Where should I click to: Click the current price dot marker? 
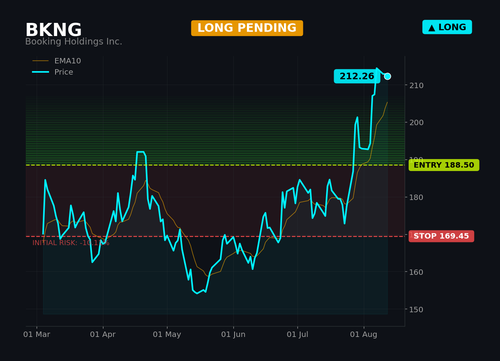pos(387,77)
